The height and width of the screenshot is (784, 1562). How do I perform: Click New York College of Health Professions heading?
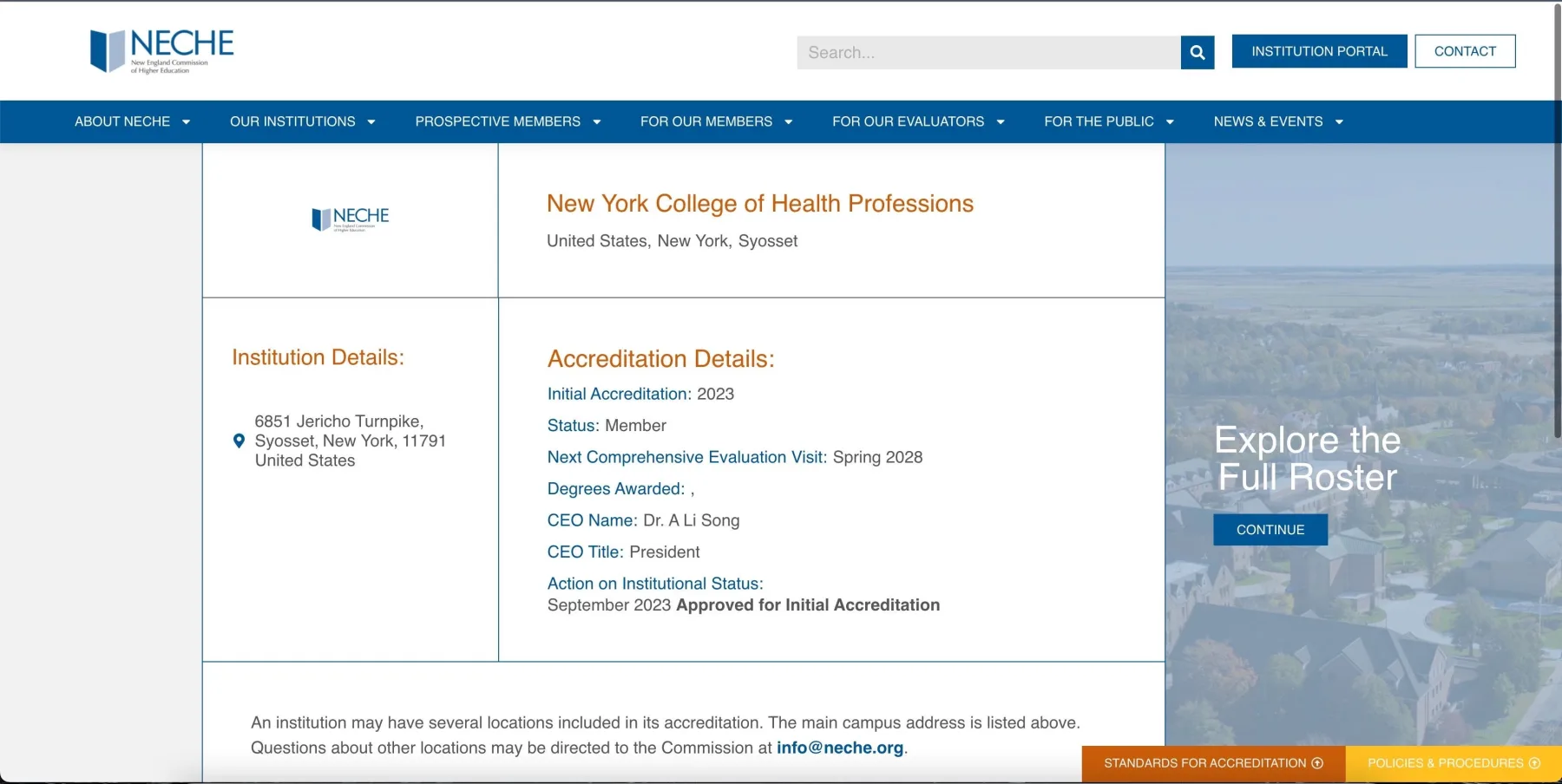coord(760,204)
